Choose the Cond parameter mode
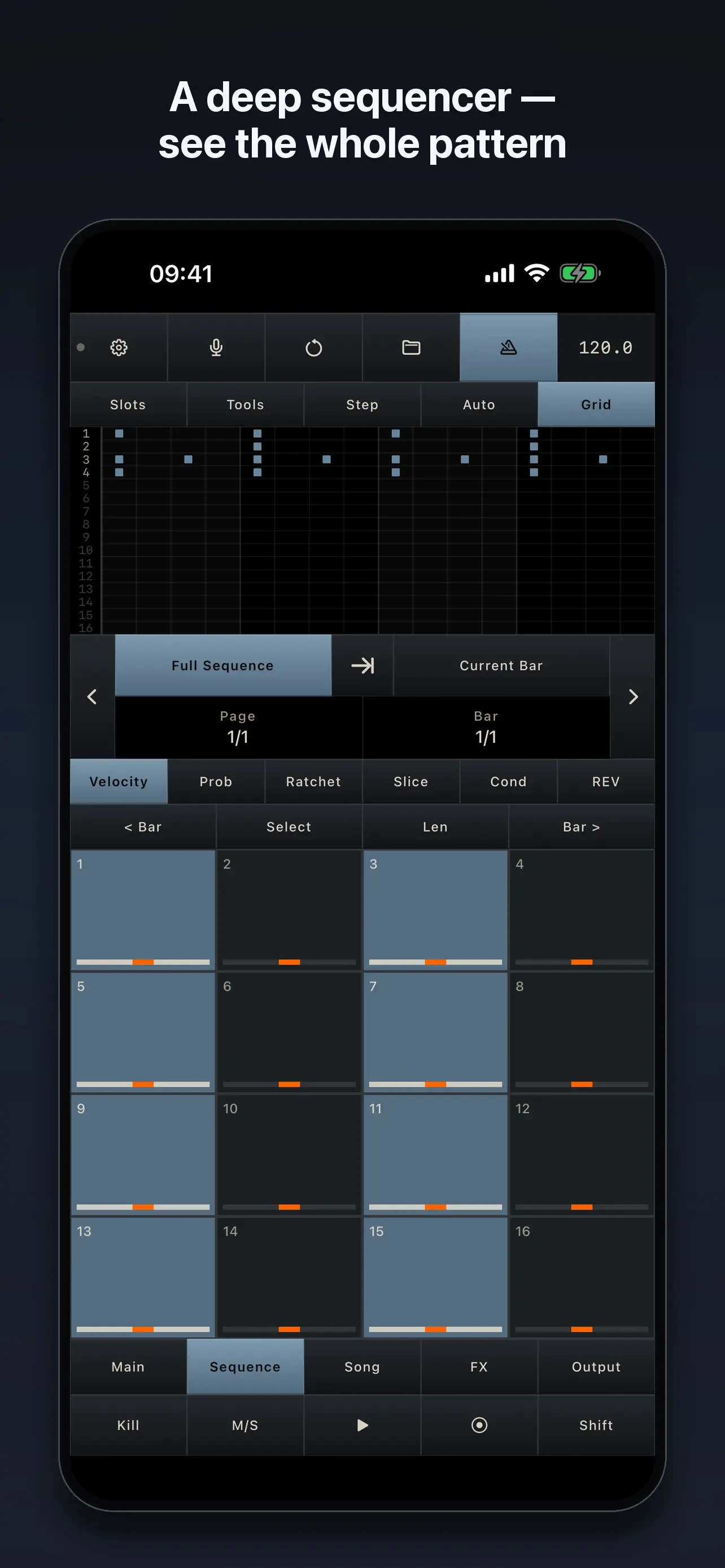Image resolution: width=725 pixels, height=1568 pixels. click(x=508, y=782)
